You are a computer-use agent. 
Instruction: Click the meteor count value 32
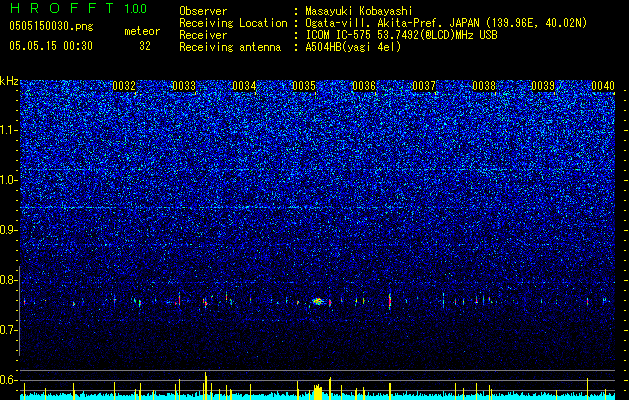145,46
